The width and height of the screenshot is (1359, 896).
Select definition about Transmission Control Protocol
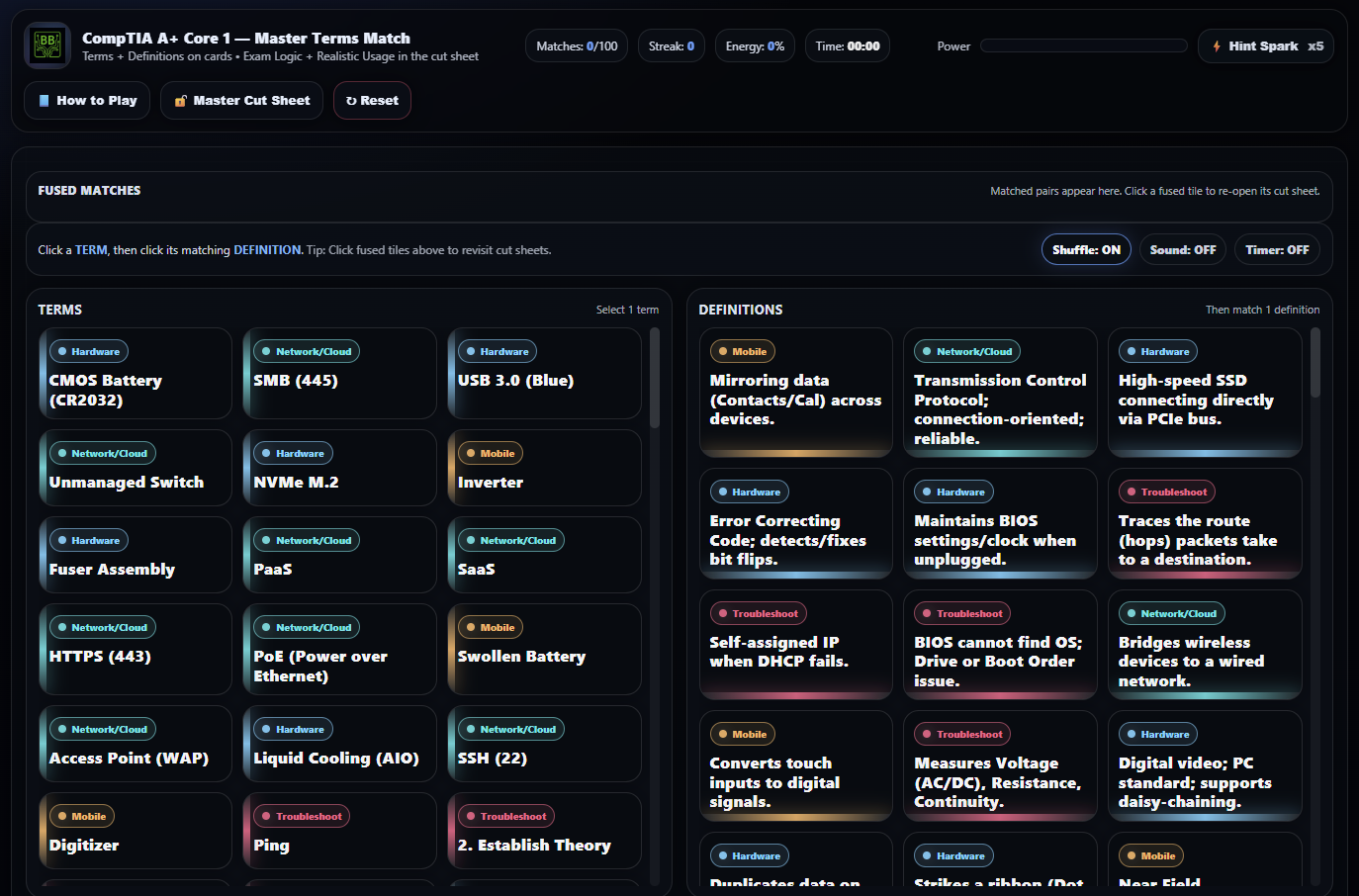coord(999,394)
